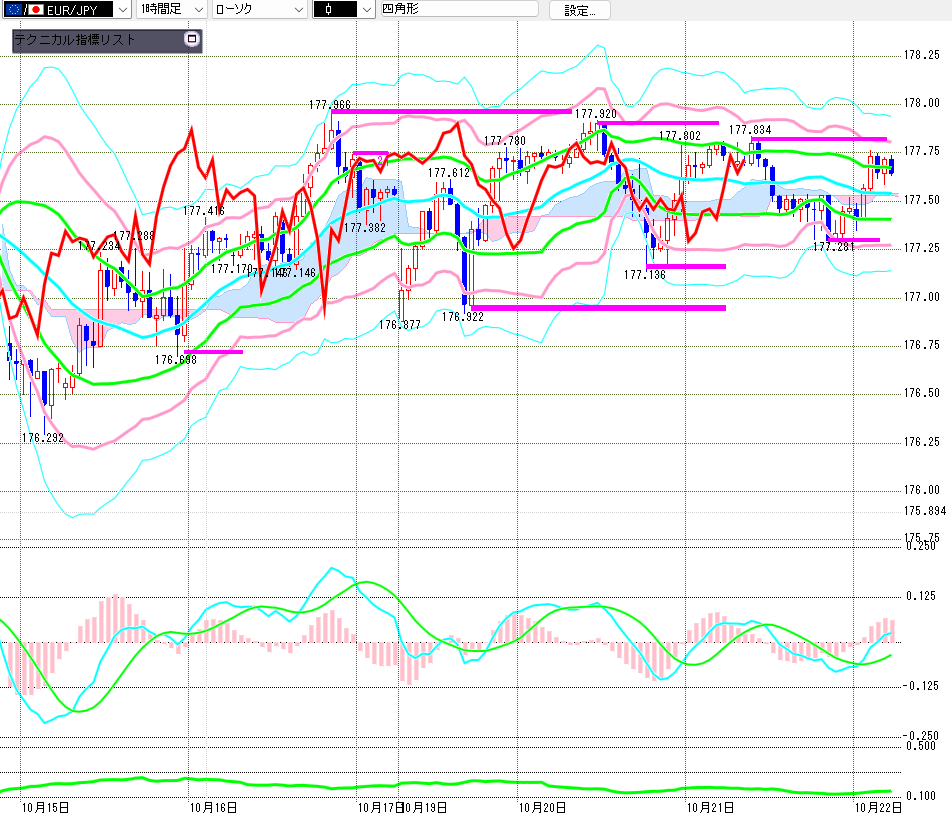Screen dimensions: 952x817
Task: Click the 0.100 indicator axis label
Action: [x=921, y=796]
